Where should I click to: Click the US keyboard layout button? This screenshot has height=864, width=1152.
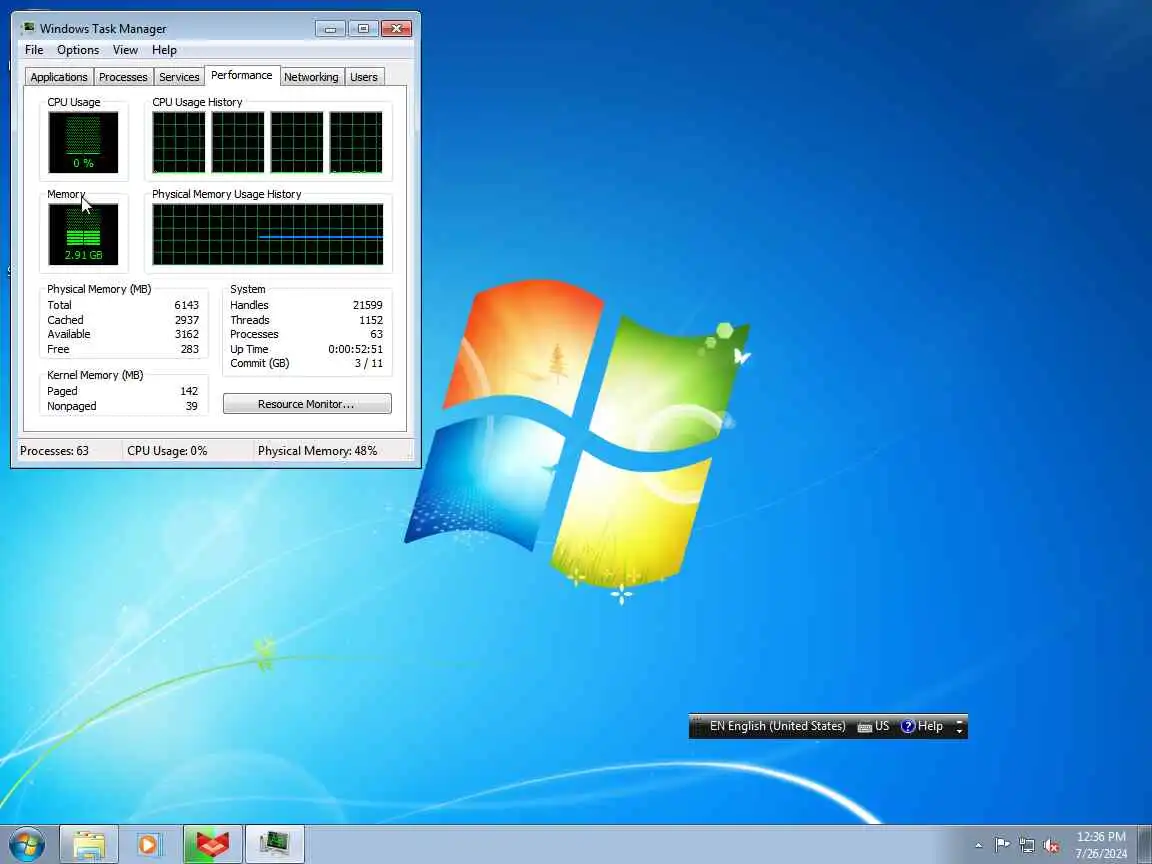coord(874,726)
